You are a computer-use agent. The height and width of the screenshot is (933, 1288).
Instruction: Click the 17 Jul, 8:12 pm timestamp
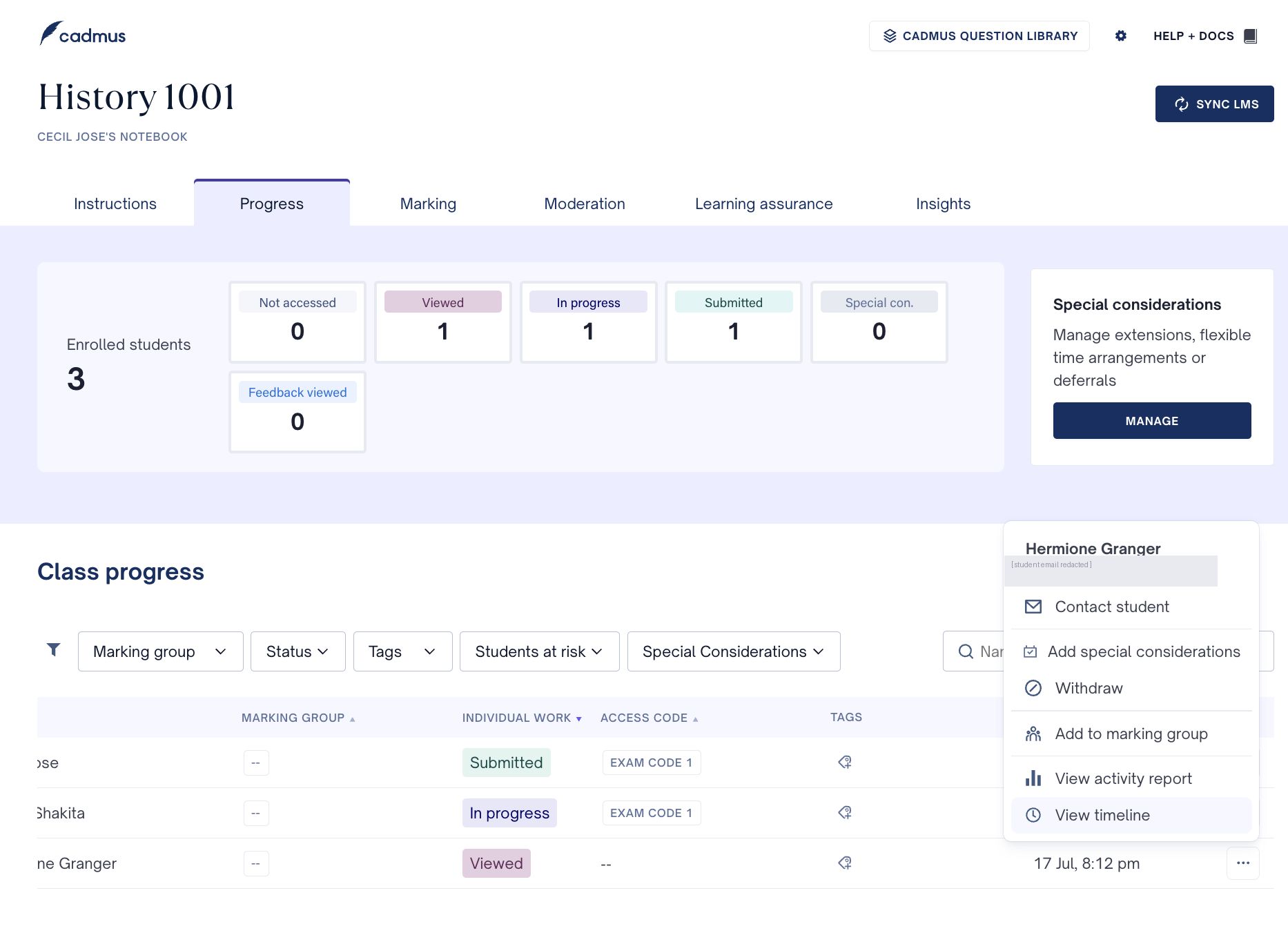[1086, 863]
